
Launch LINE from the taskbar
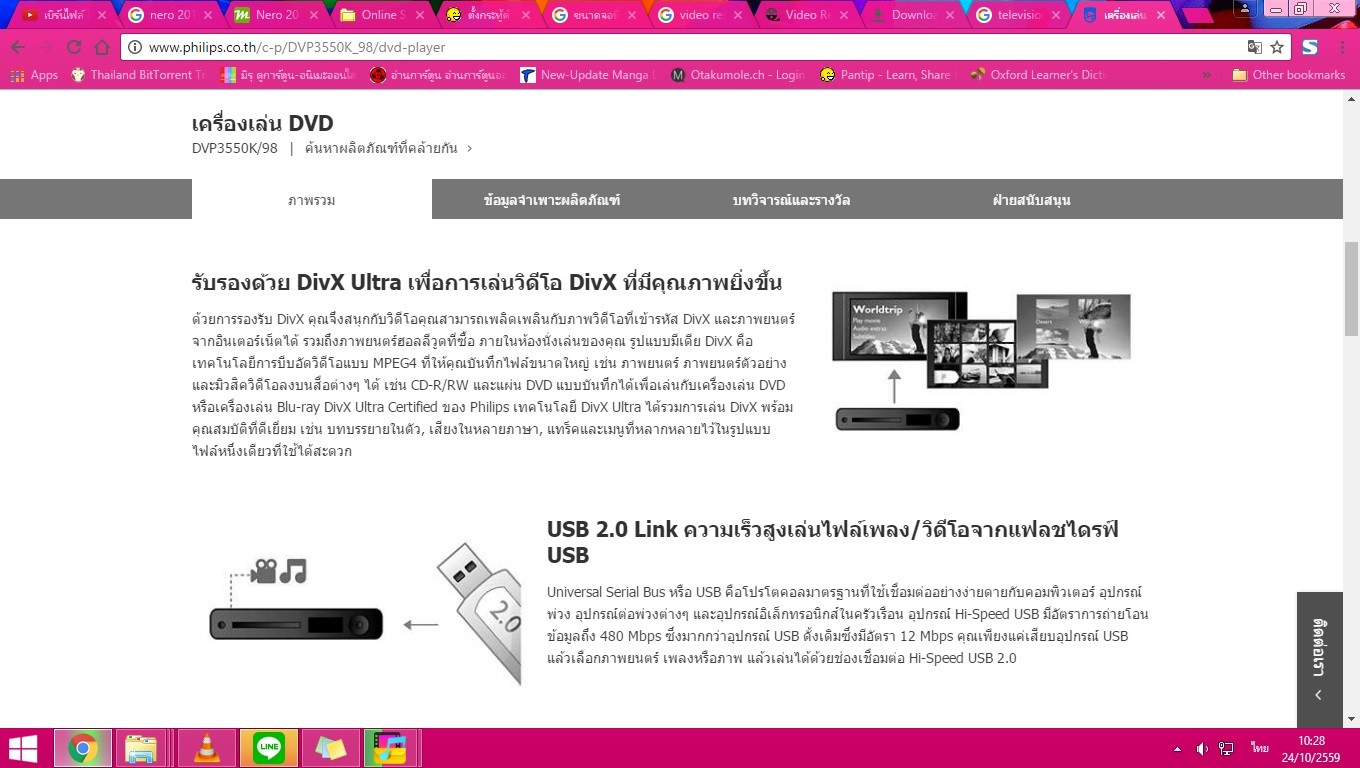pyautogui.click(x=268, y=748)
